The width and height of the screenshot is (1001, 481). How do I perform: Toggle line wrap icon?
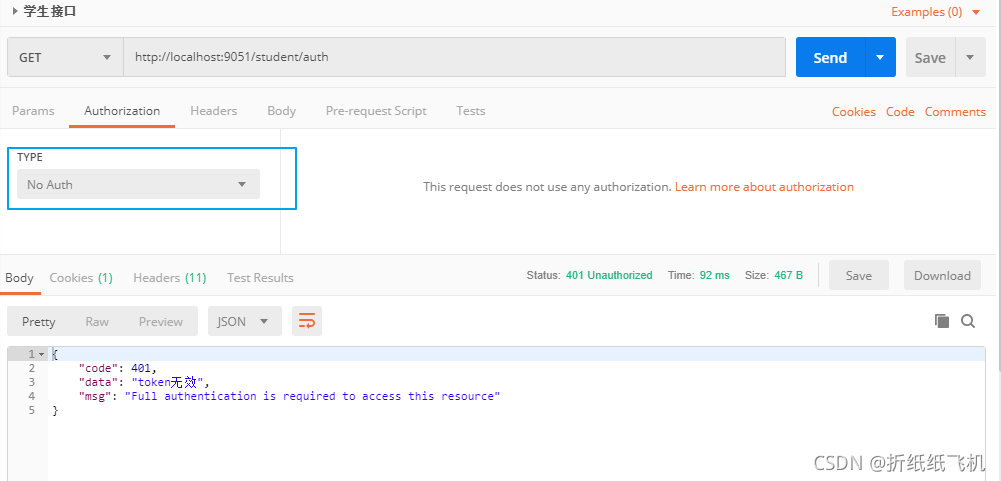(307, 321)
